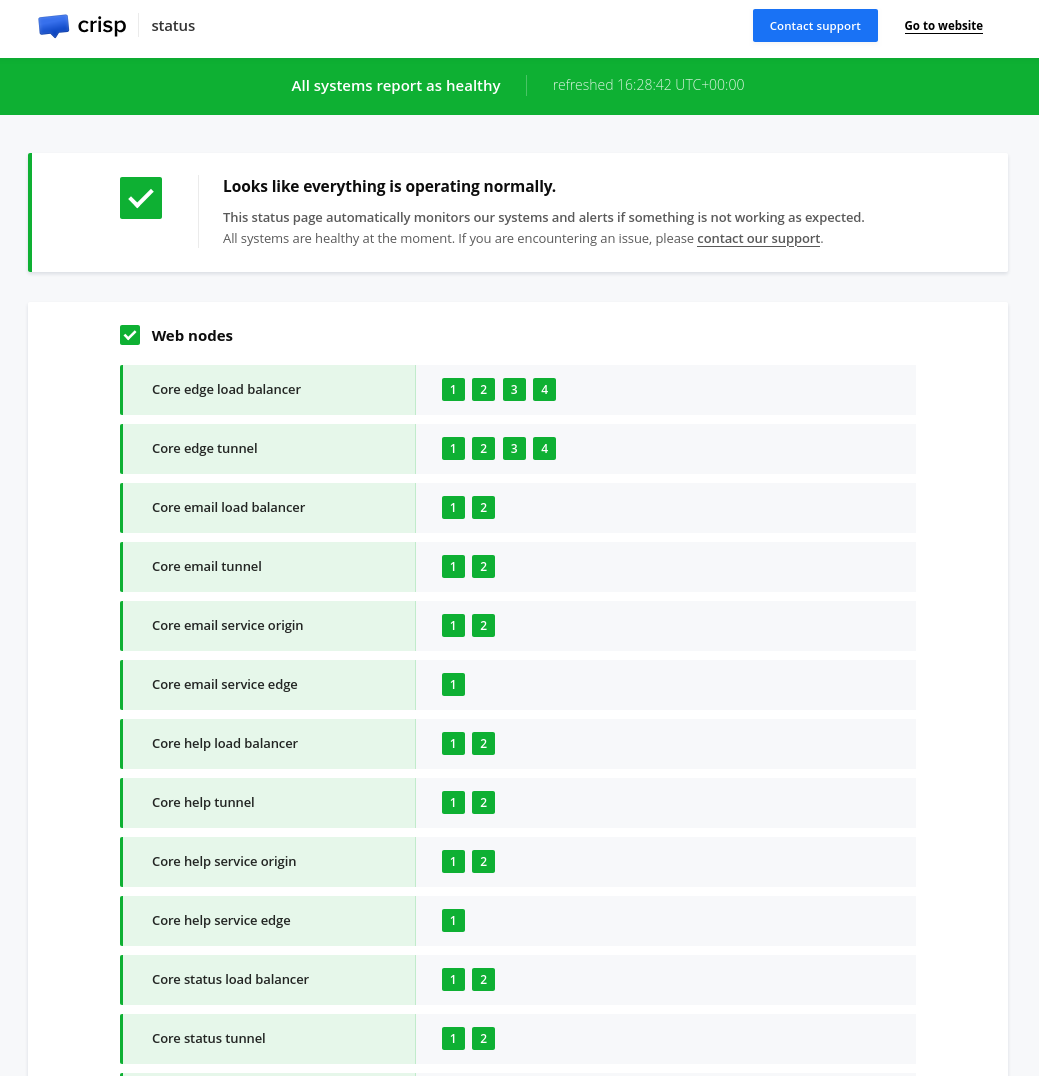Click node 2 of Core status tunnel

click(x=483, y=1039)
